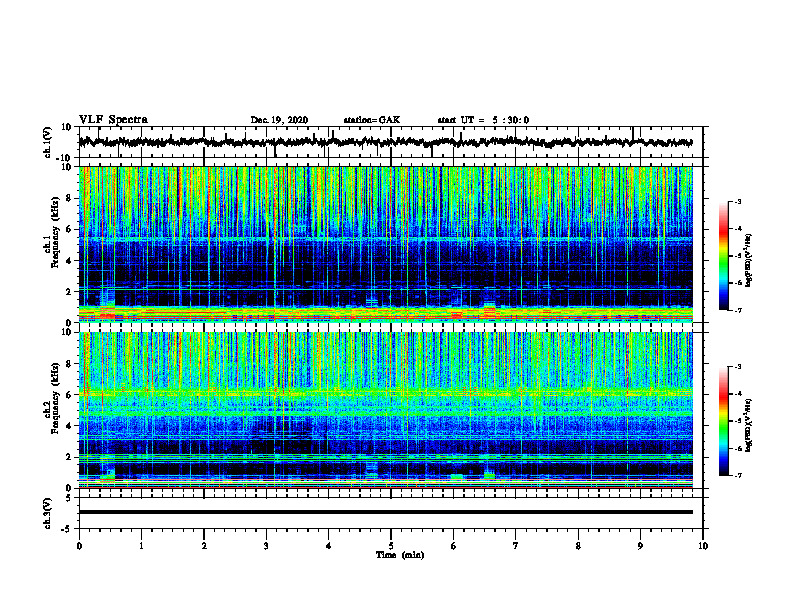Select the "start UT = 5 :30: 0" text
The width and height of the screenshot is (792, 612).
coord(483,120)
